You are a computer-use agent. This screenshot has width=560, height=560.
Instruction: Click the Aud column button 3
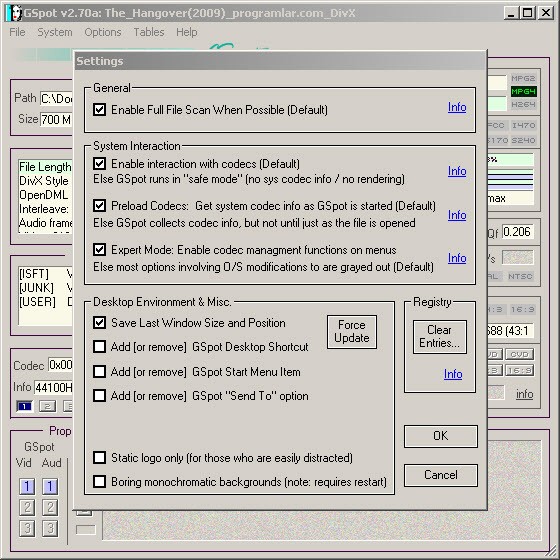[x=50, y=529]
